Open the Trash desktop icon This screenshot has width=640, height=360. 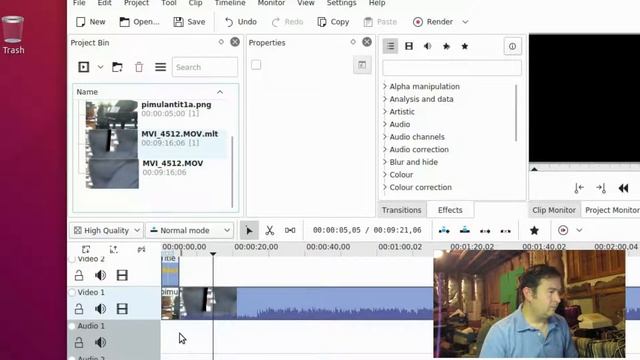[x=13, y=35]
